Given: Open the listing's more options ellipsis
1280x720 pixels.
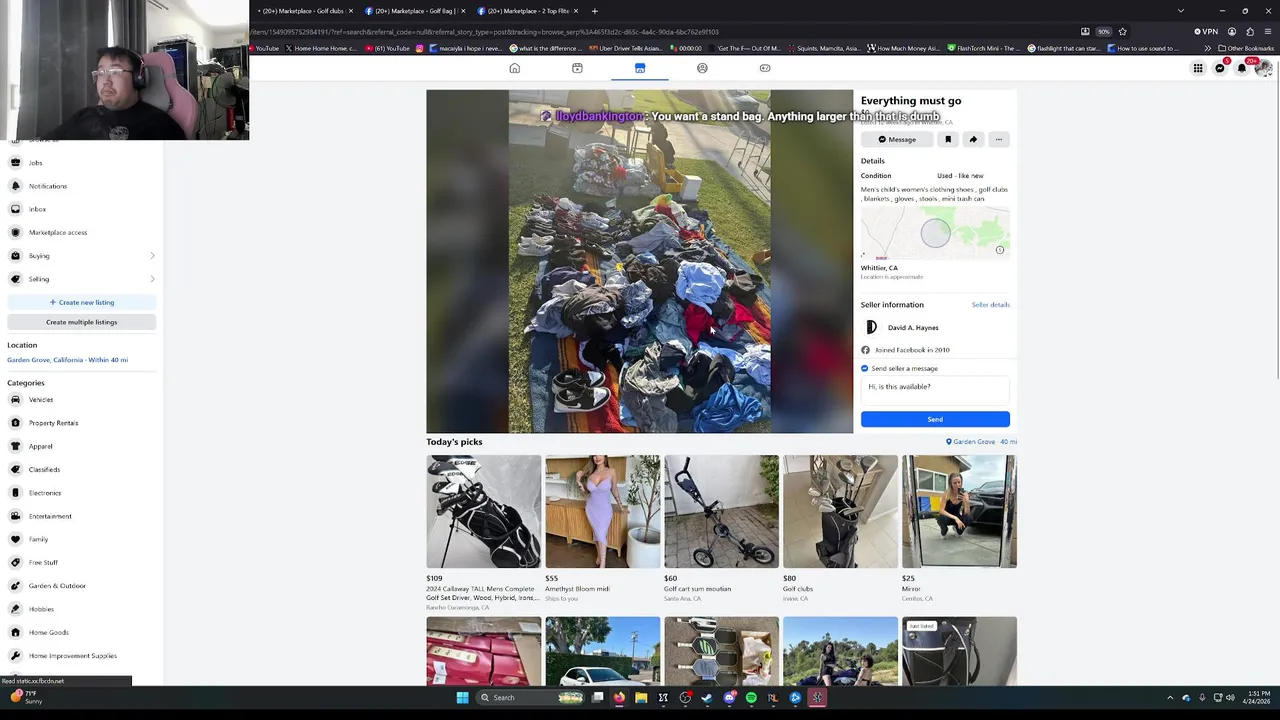Looking at the screenshot, I should coord(998,139).
